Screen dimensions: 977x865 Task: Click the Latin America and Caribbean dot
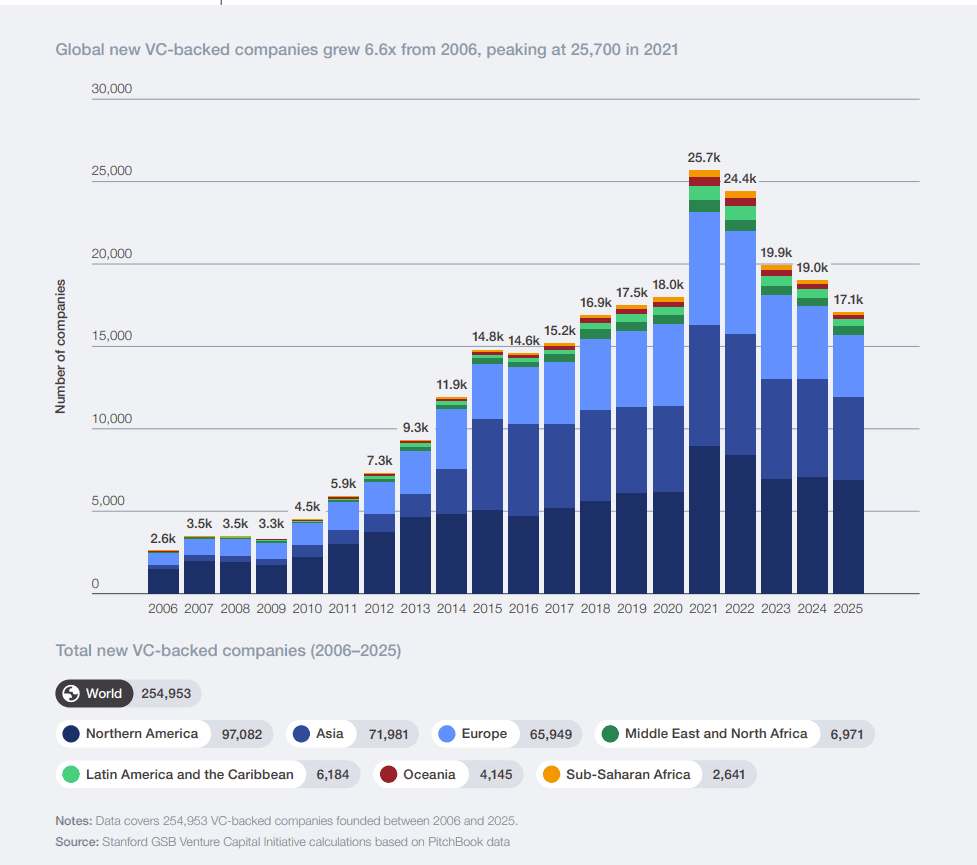(x=71, y=774)
